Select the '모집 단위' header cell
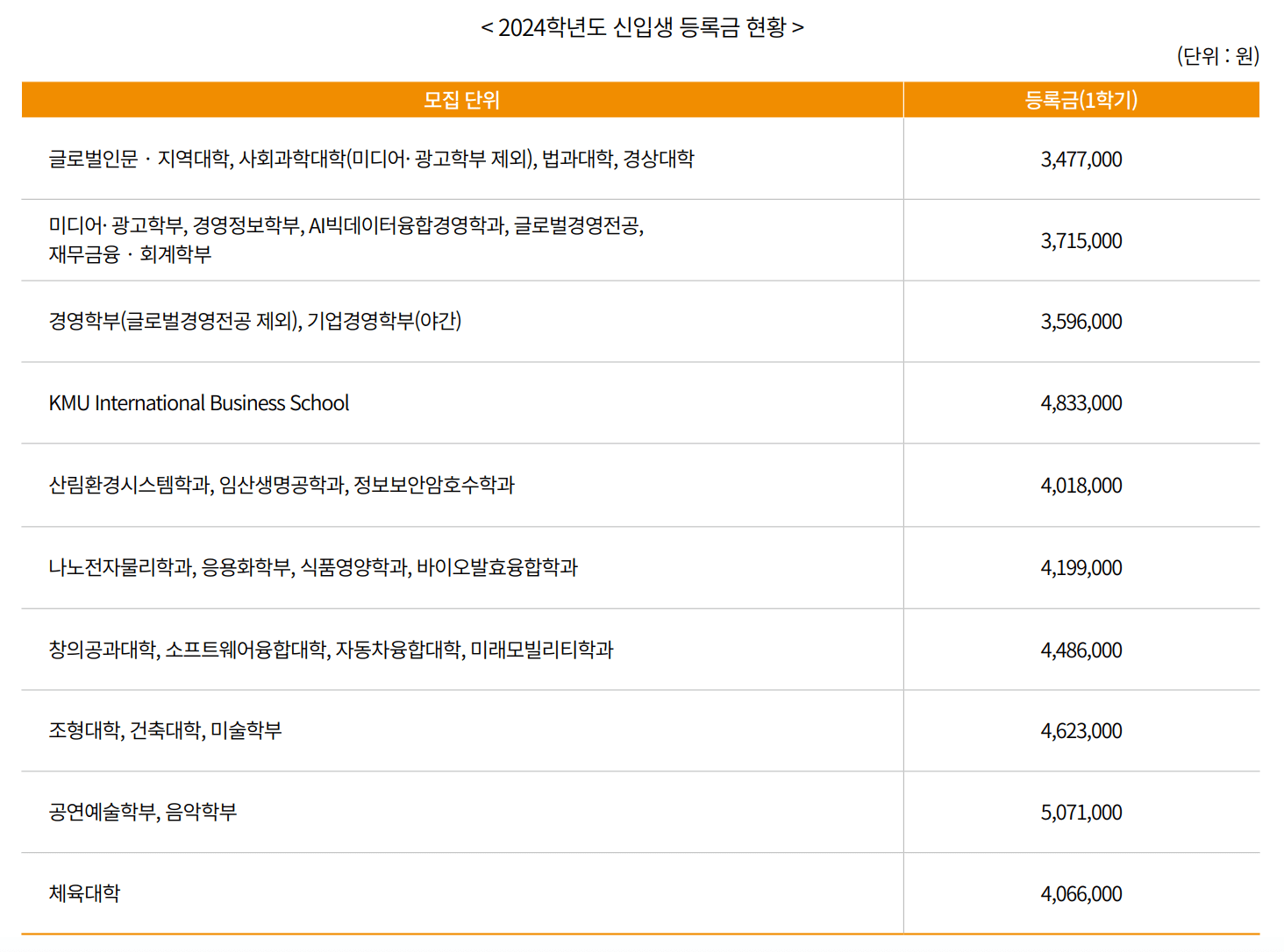Viewport: 1284px width, 952px height. pos(462,100)
